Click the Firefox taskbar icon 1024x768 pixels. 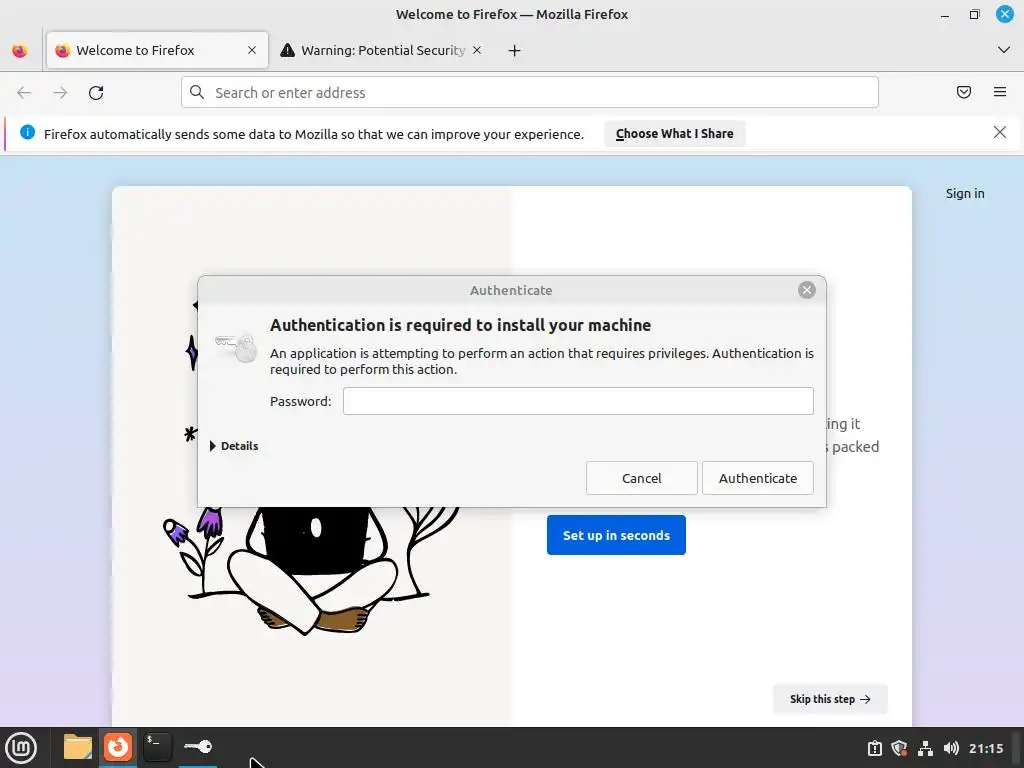118,747
